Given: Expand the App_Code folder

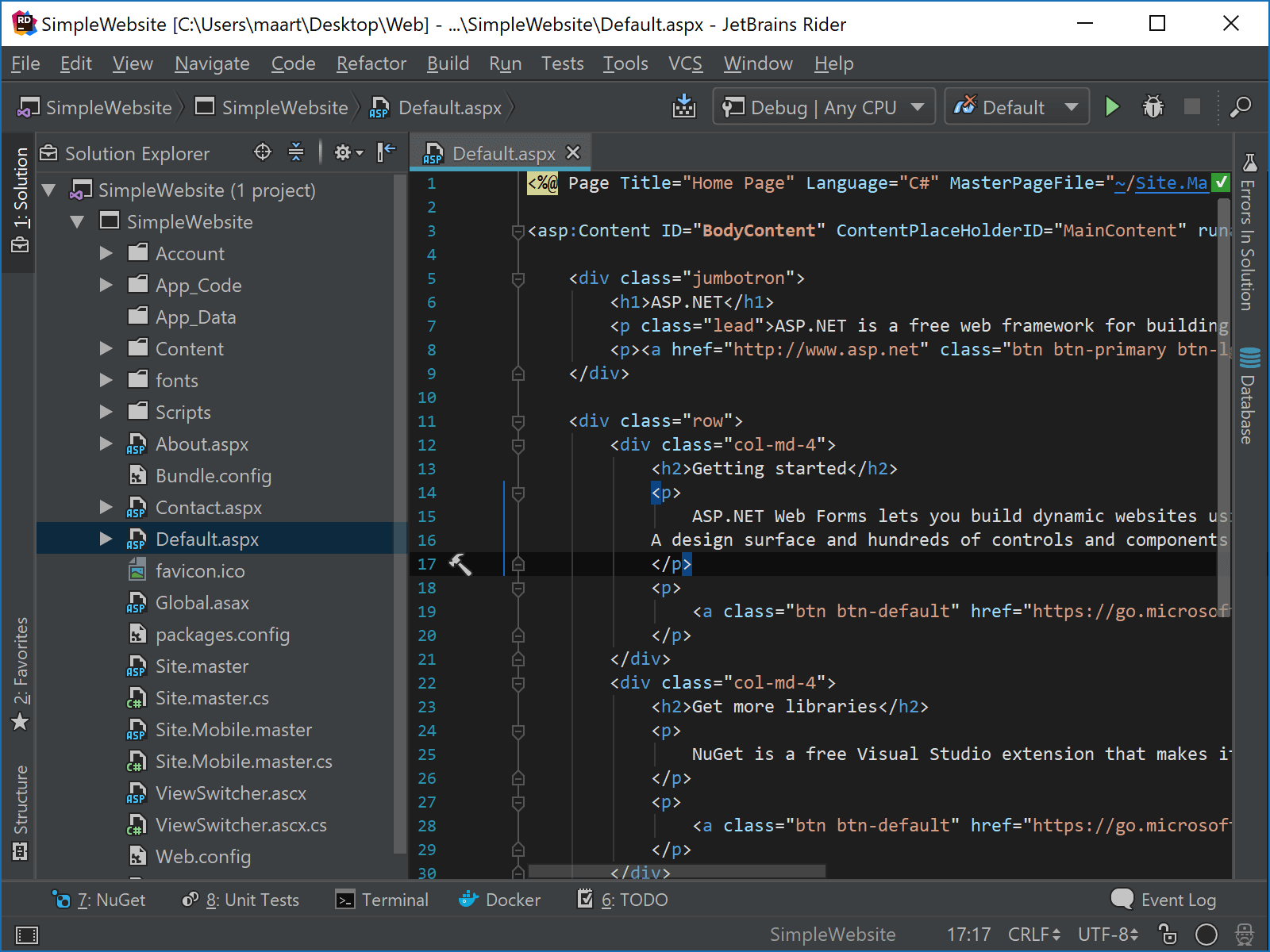Looking at the screenshot, I should click(x=106, y=285).
